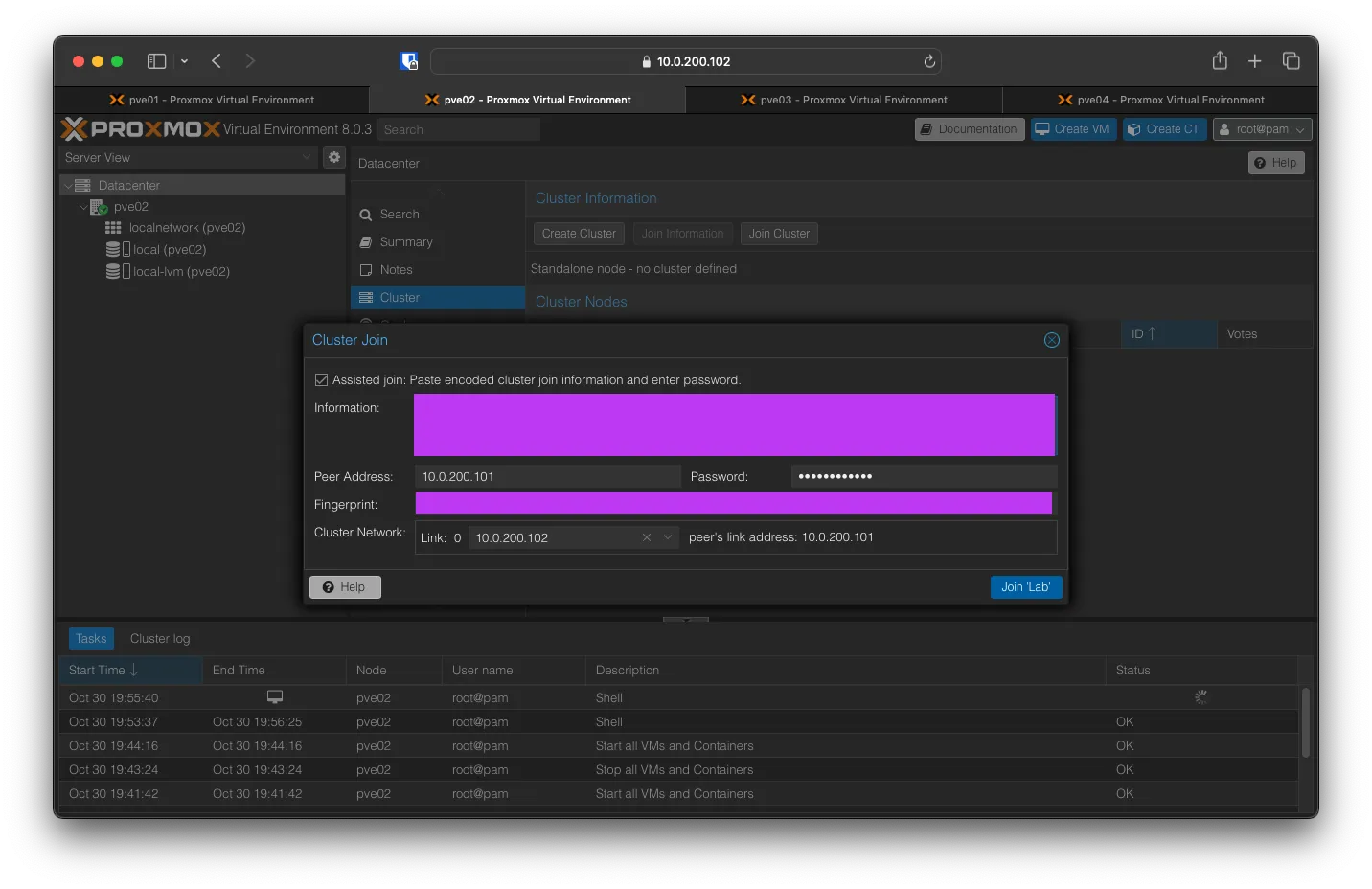This screenshot has width=1372, height=889.
Task: Click the Join Cluster button
Action: pyautogui.click(x=779, y=234)
